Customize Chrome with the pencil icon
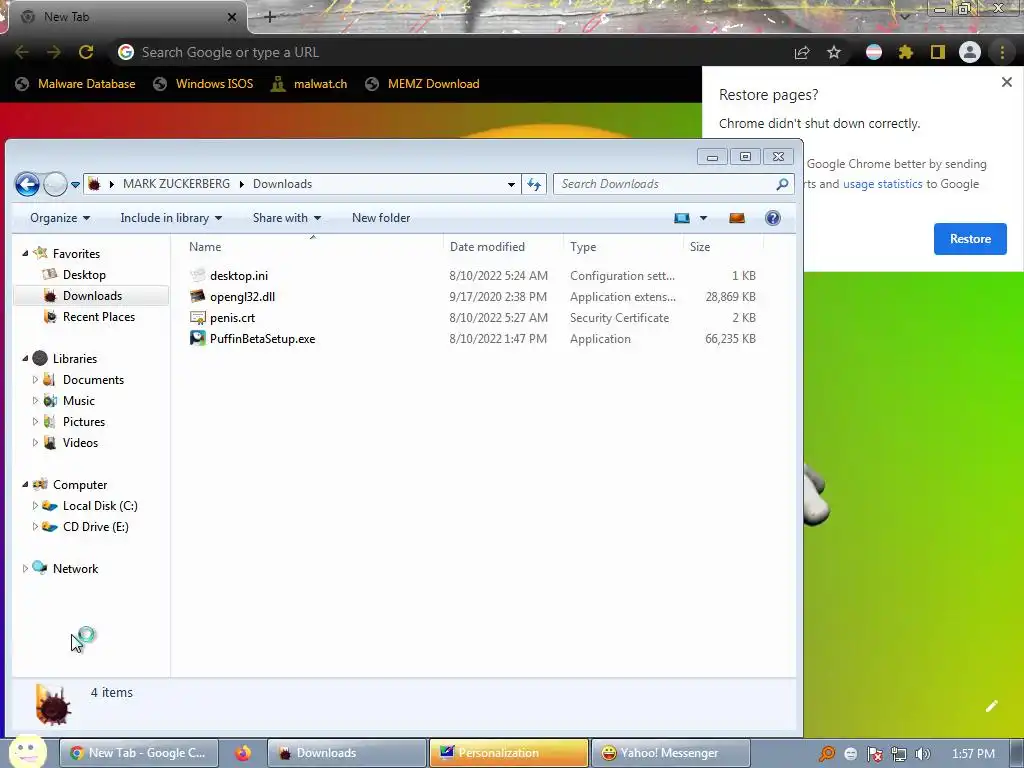The height and width of the screenshot is (768, 1024). point(992,706)
